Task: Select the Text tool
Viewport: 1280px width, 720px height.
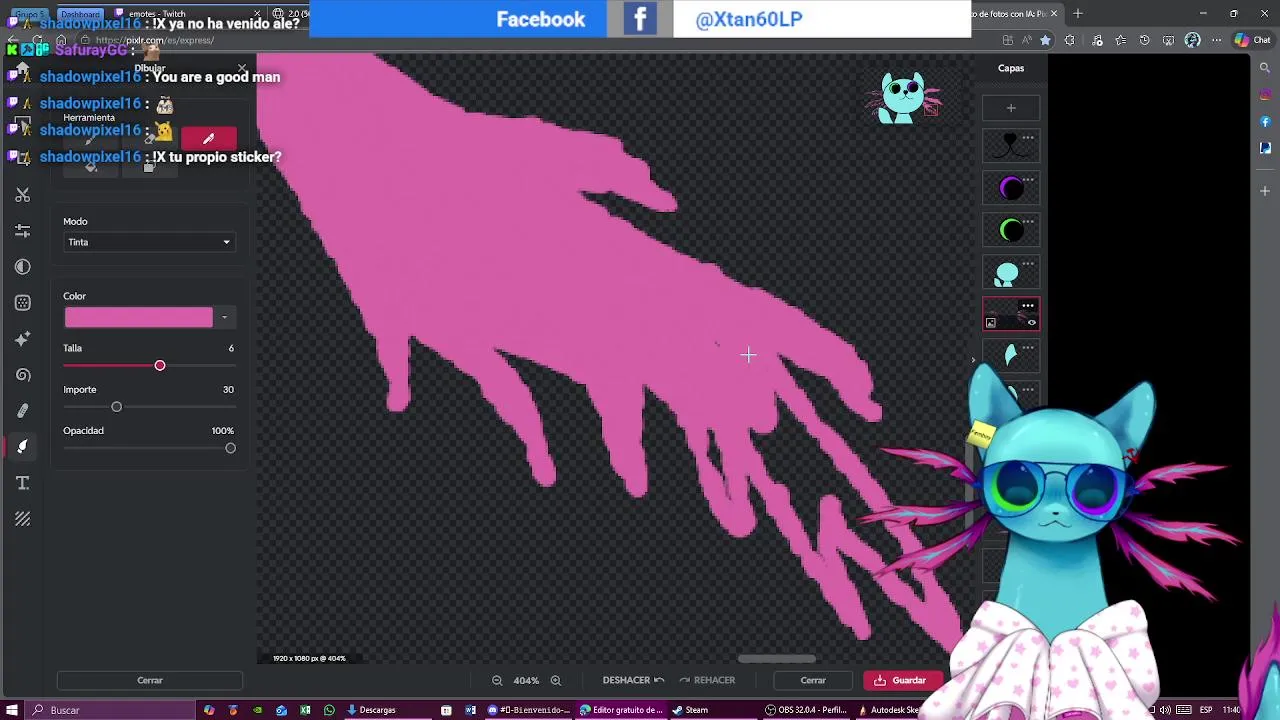Action: pyautogui.click(x=22, y=483)
